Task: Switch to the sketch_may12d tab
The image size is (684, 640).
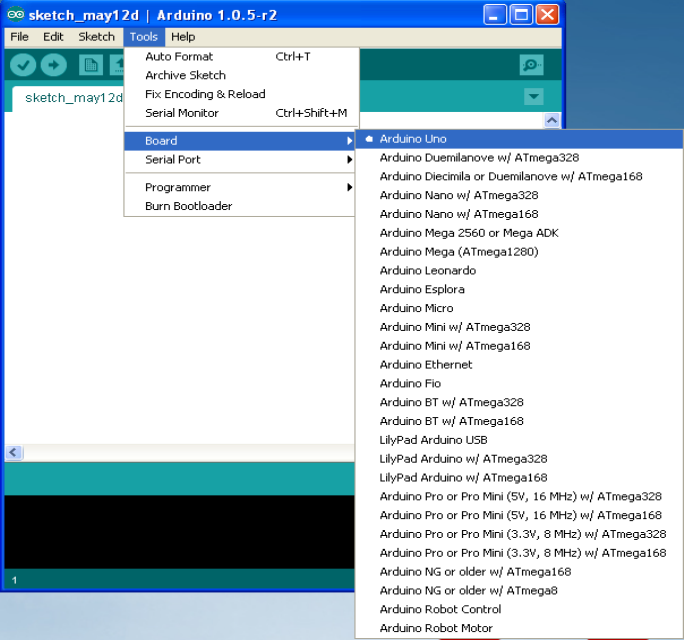Action: click(x=69, y=98)
